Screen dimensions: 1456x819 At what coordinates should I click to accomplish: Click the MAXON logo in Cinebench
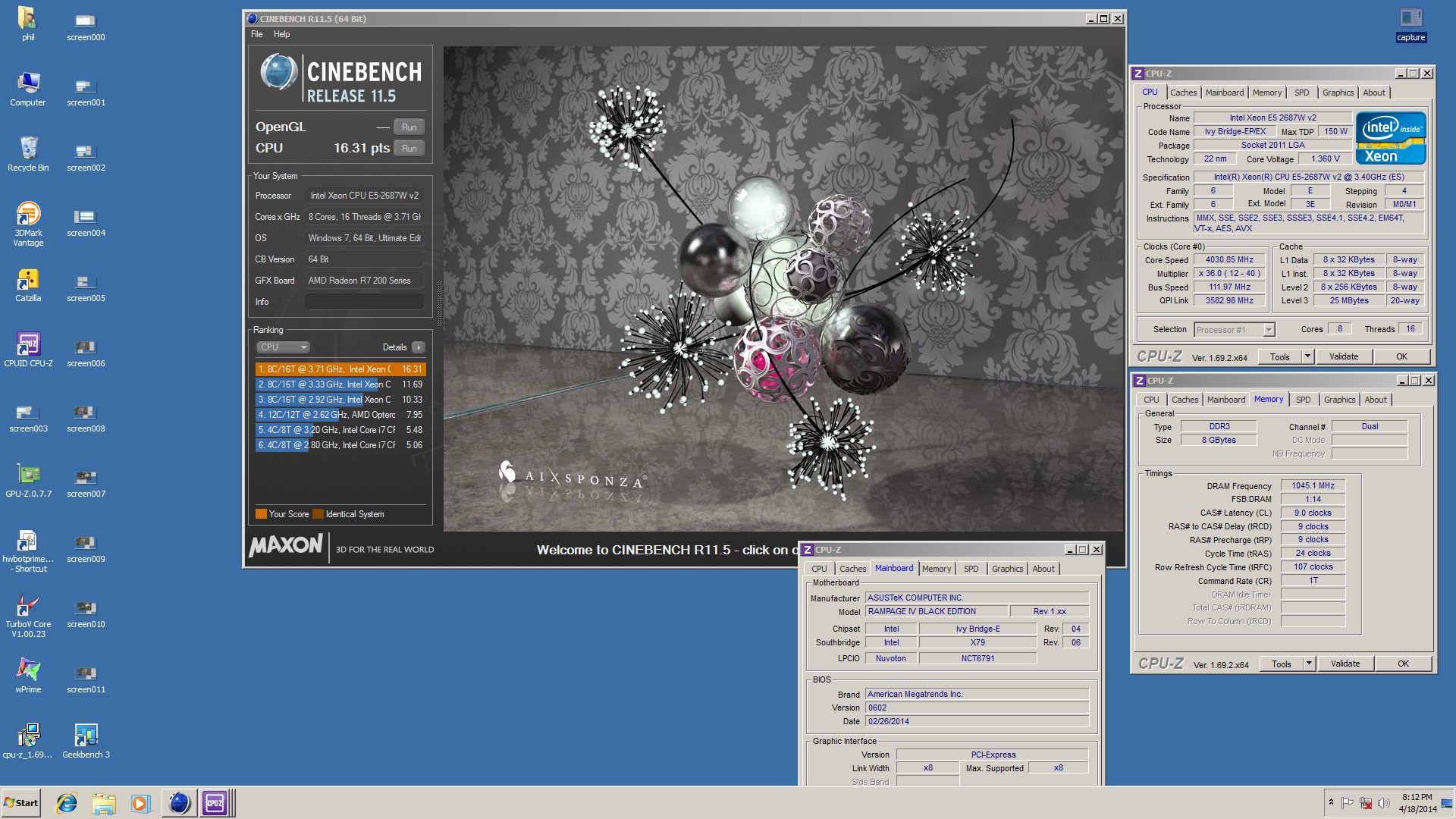[286, 545]
